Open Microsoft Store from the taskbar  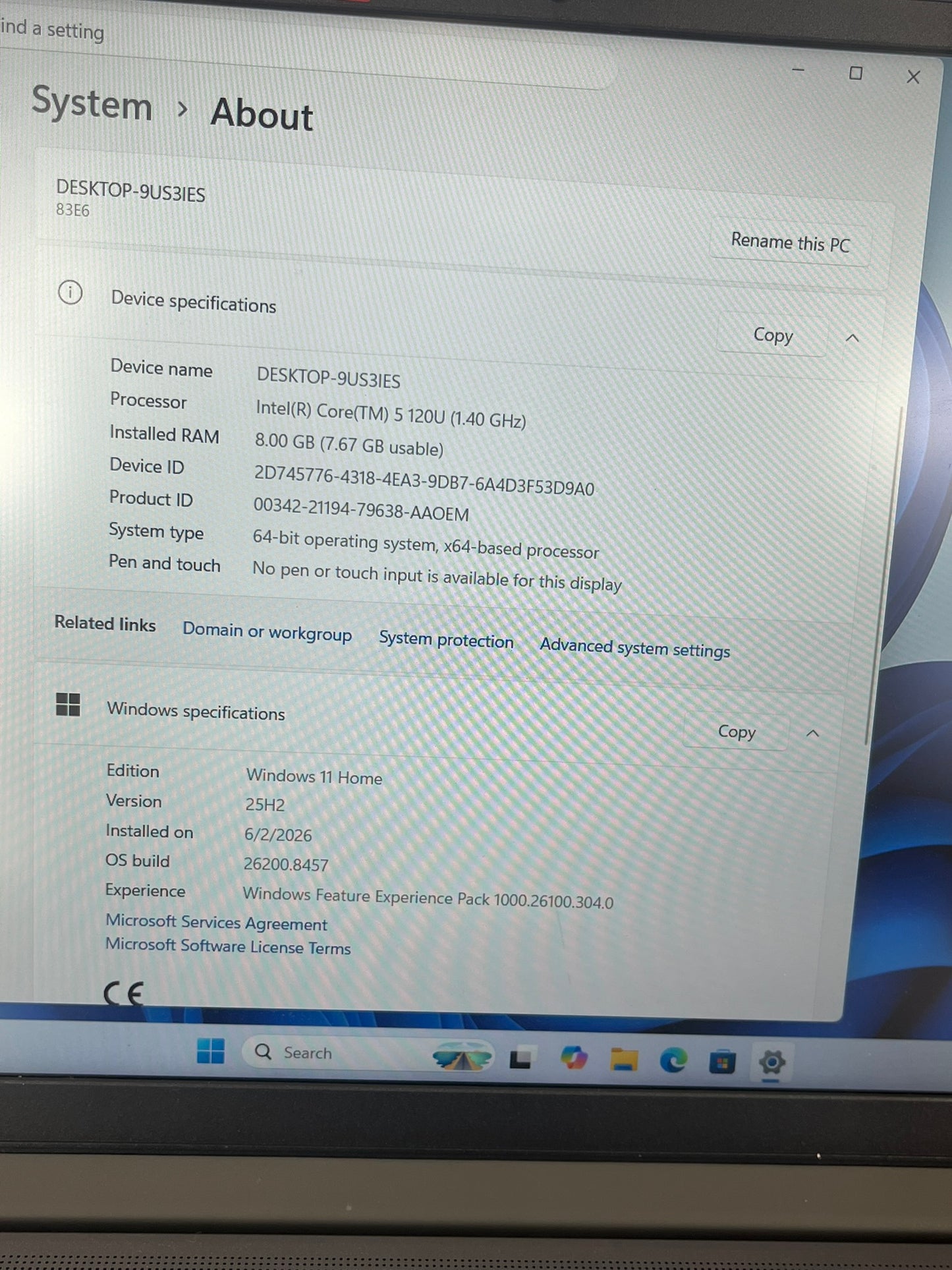(x=722, y=1062)
